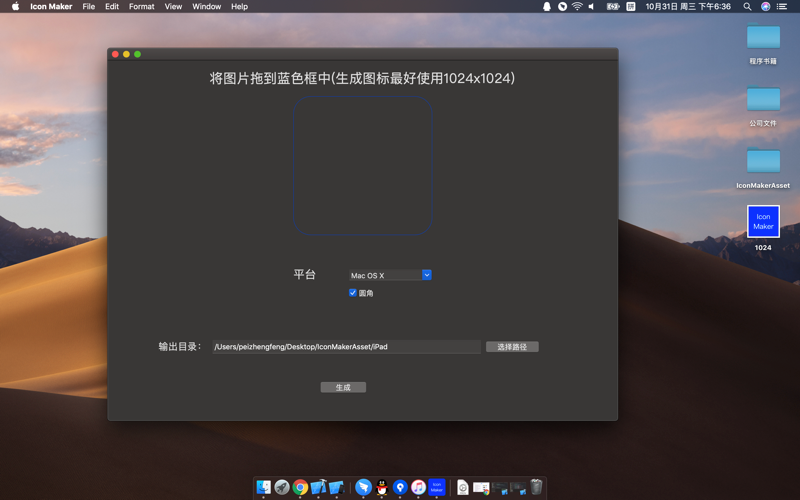
Task: Click QQ penguin icon in menu bar
Action: coord(546,7)
